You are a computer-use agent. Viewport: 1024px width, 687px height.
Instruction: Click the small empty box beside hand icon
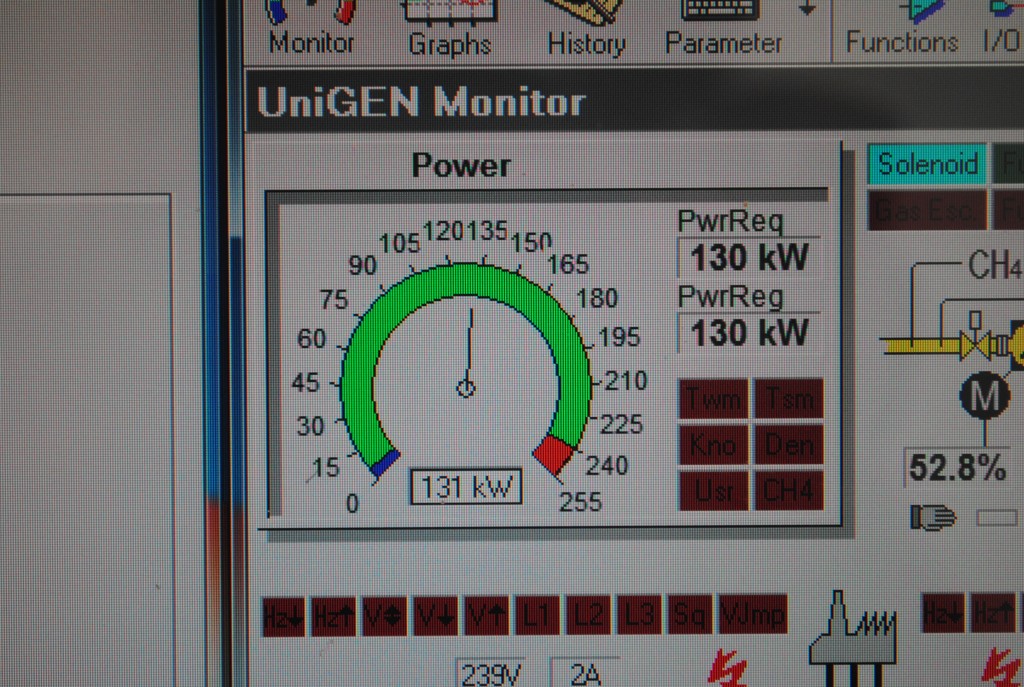(x=997, y=518)
